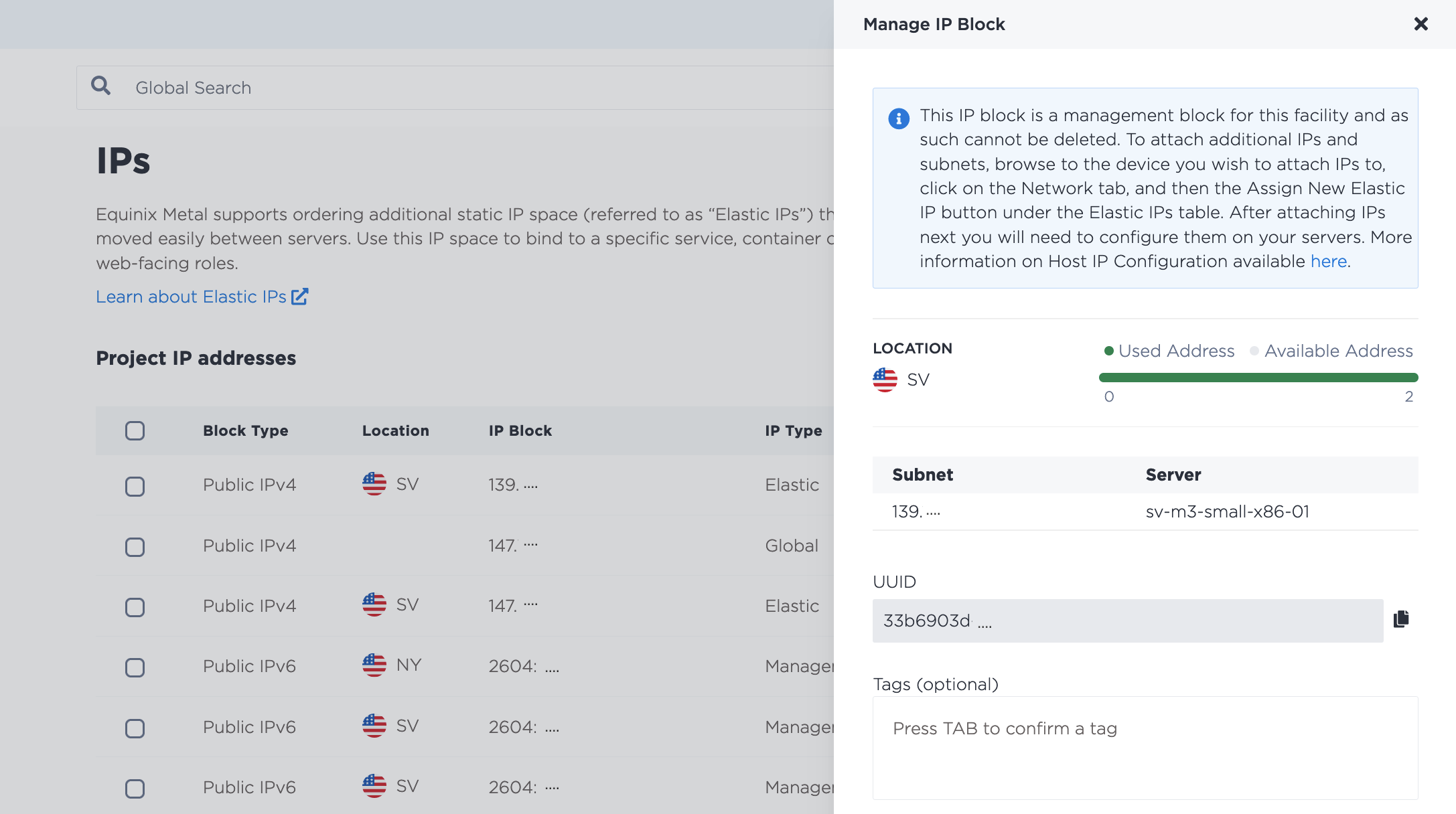Screen dimensions: 1456x814
Task: Focus the Tags optional input box
Action: point(1145,748)
